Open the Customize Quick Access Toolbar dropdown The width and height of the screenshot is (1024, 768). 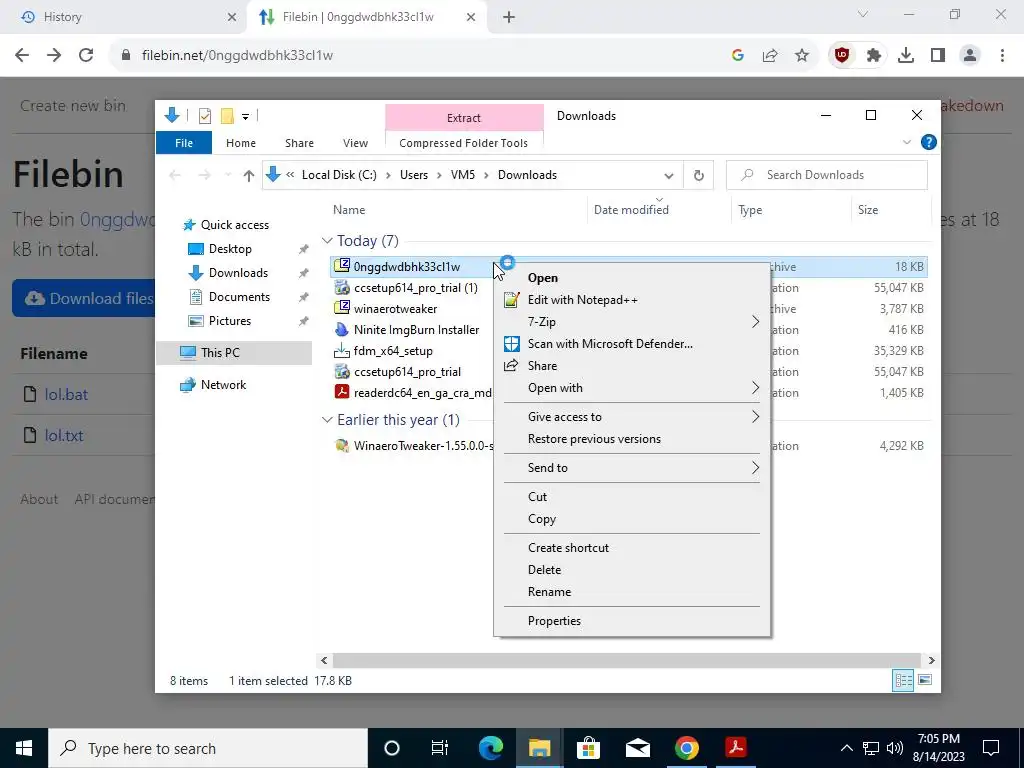246,117
